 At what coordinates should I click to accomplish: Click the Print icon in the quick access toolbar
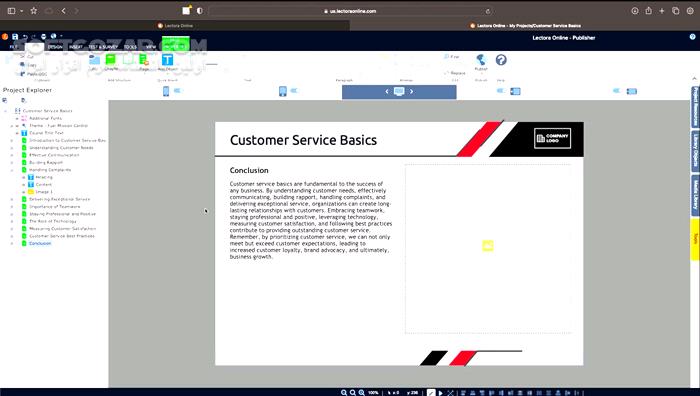43,37
